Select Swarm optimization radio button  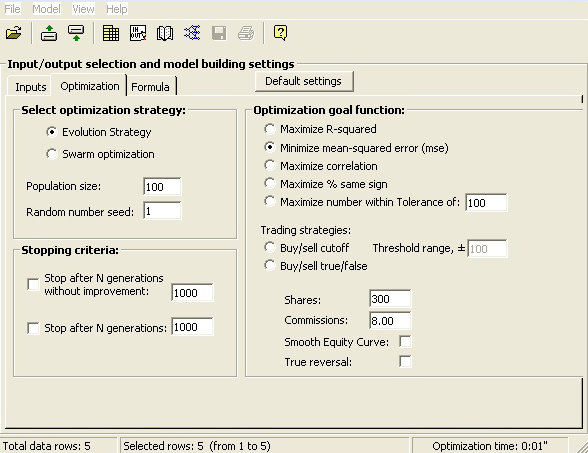click(52, 154)
